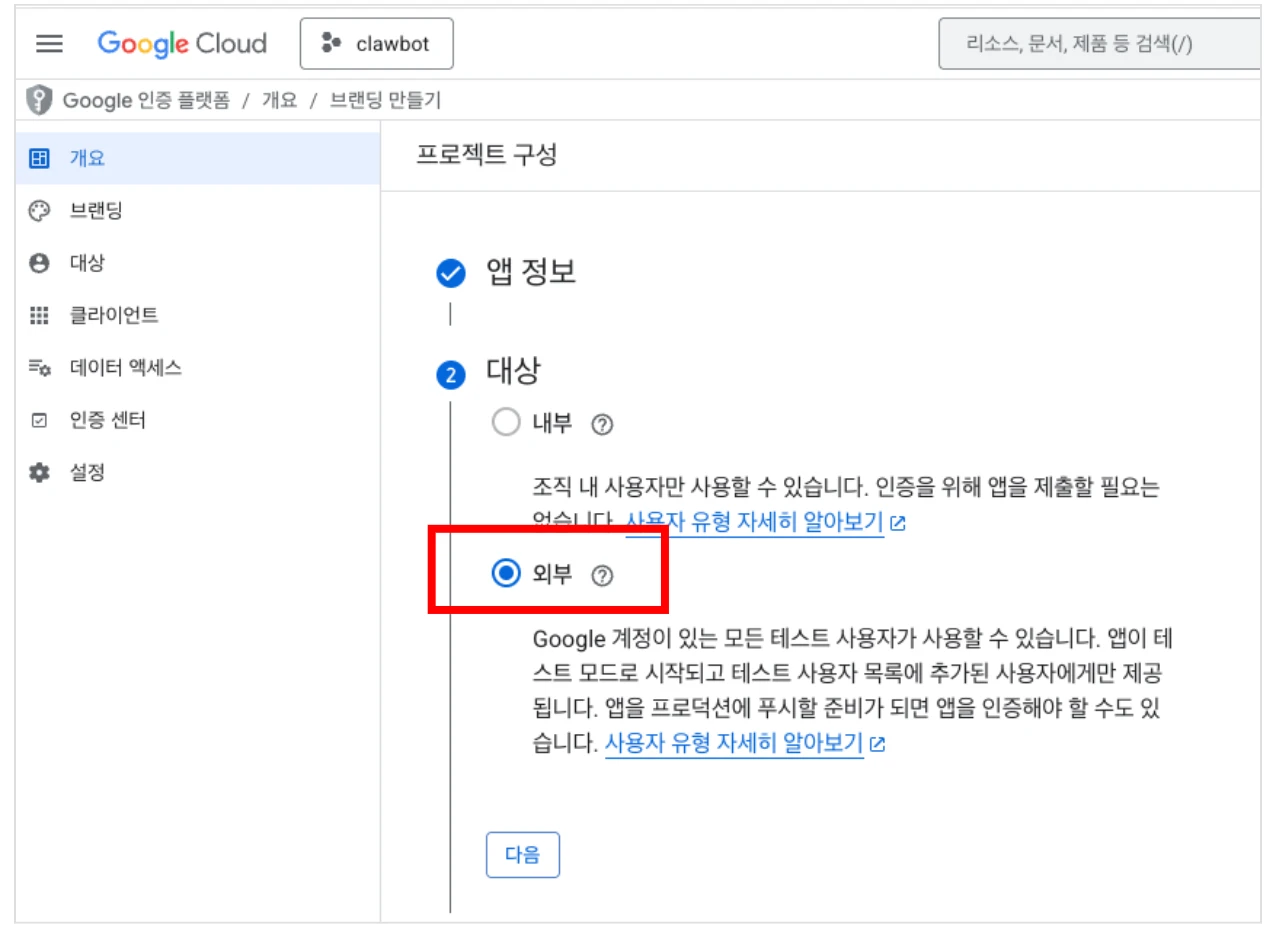Click the 데이터 액세스 icon
The width and height of the screenshot is (1270, 936).
[x=39, y=368]
